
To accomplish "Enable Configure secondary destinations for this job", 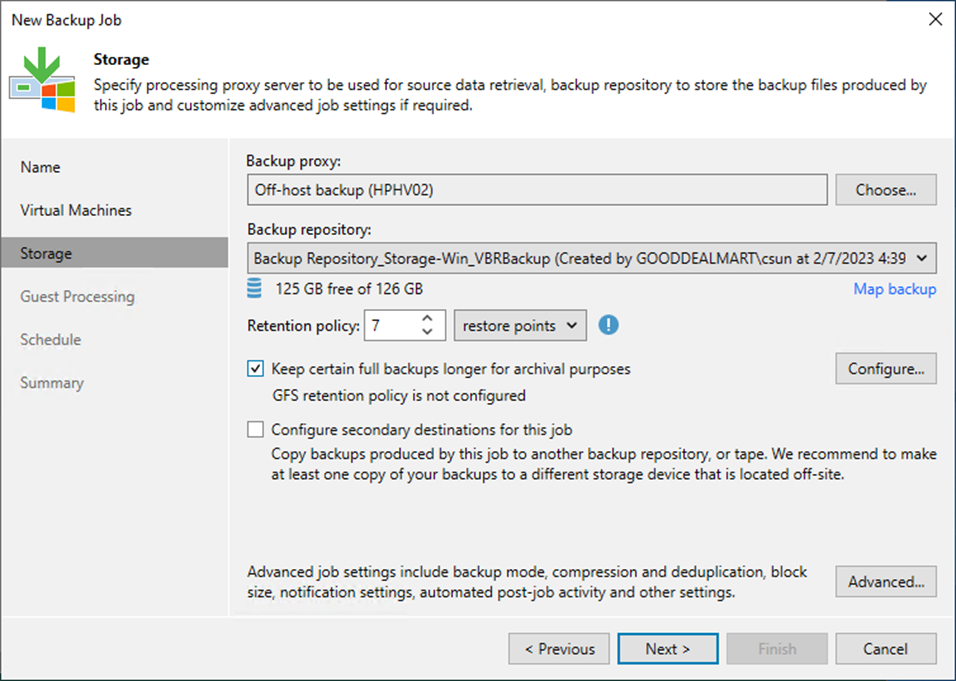I will (x=255, y=430).
